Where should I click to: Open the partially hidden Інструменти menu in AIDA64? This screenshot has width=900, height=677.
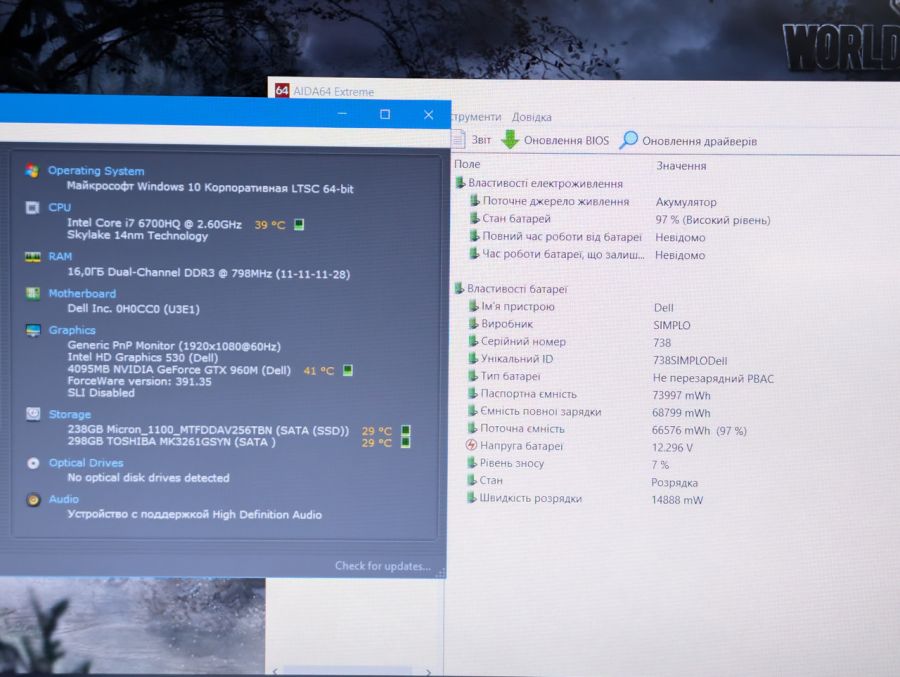pyautogui.click(x=476, y=117)
